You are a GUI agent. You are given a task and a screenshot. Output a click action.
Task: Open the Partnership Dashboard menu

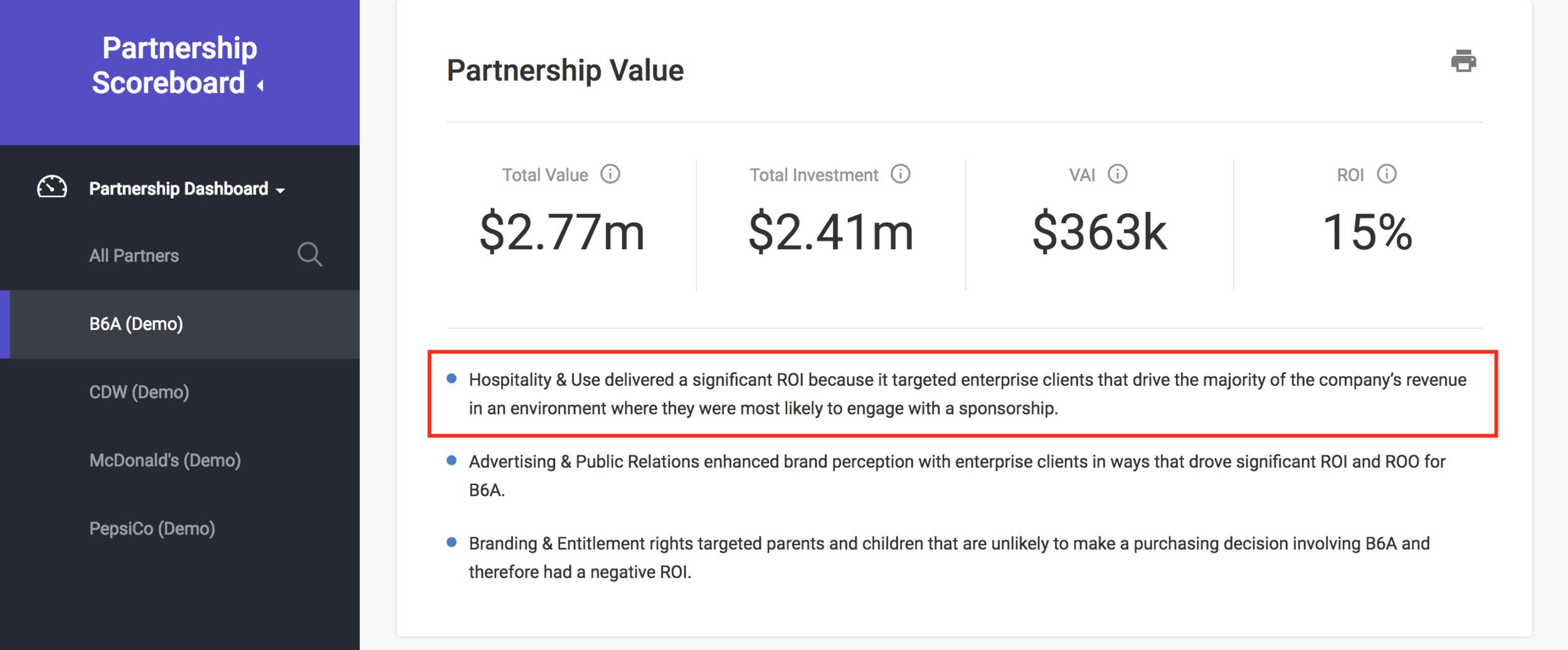(x=180, y=188)
